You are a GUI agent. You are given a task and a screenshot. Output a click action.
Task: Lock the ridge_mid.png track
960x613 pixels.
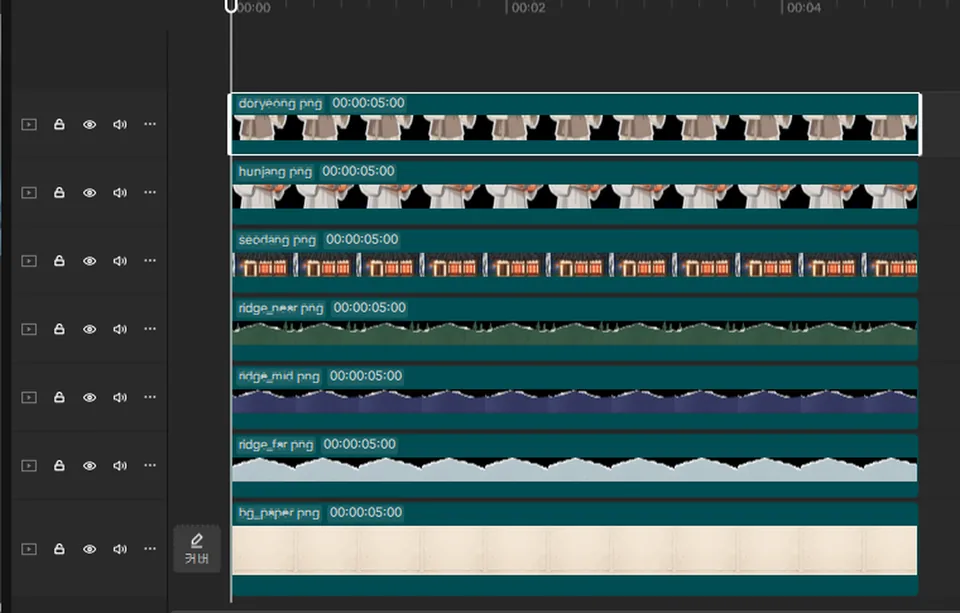(x=59, y=397)
